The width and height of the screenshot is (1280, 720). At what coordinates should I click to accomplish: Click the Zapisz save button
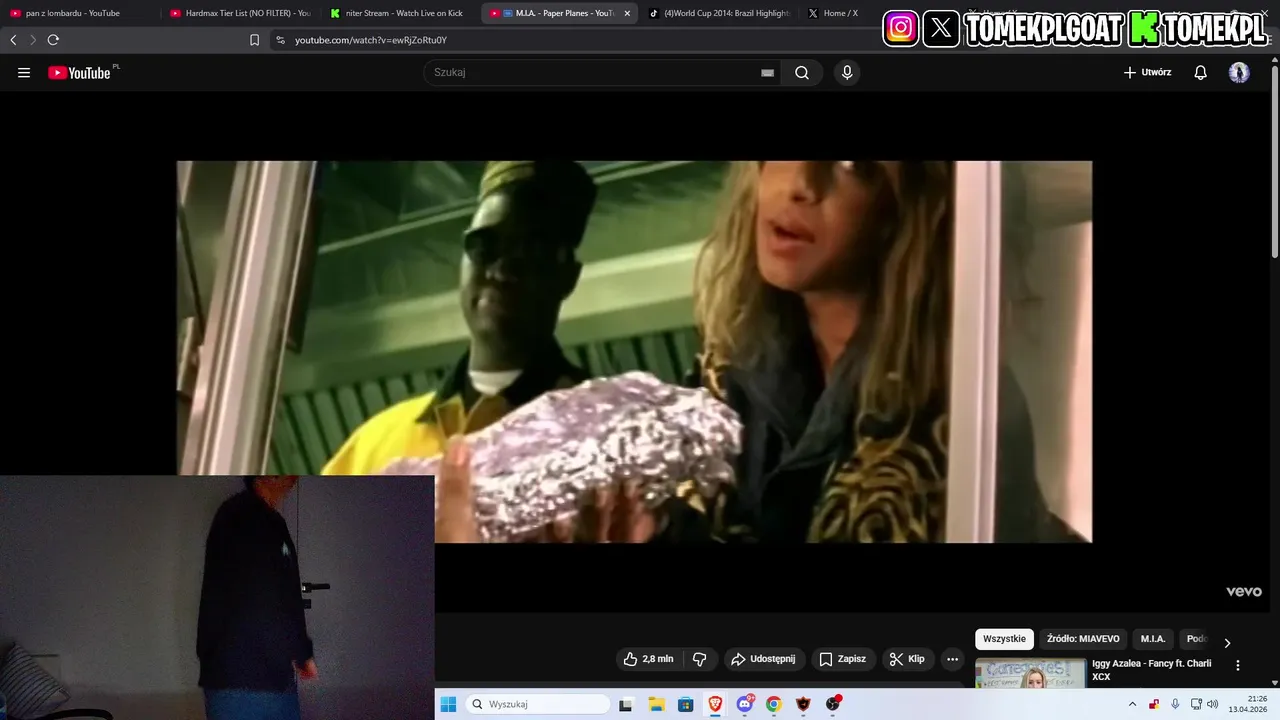(x=843, y=659)
